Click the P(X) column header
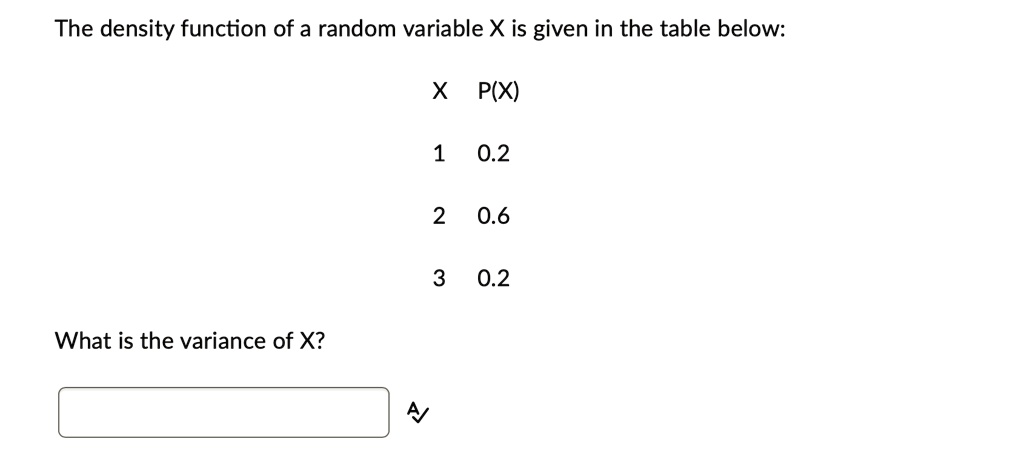Screen dimensions: 1024x450 click(x=499, y=92)
